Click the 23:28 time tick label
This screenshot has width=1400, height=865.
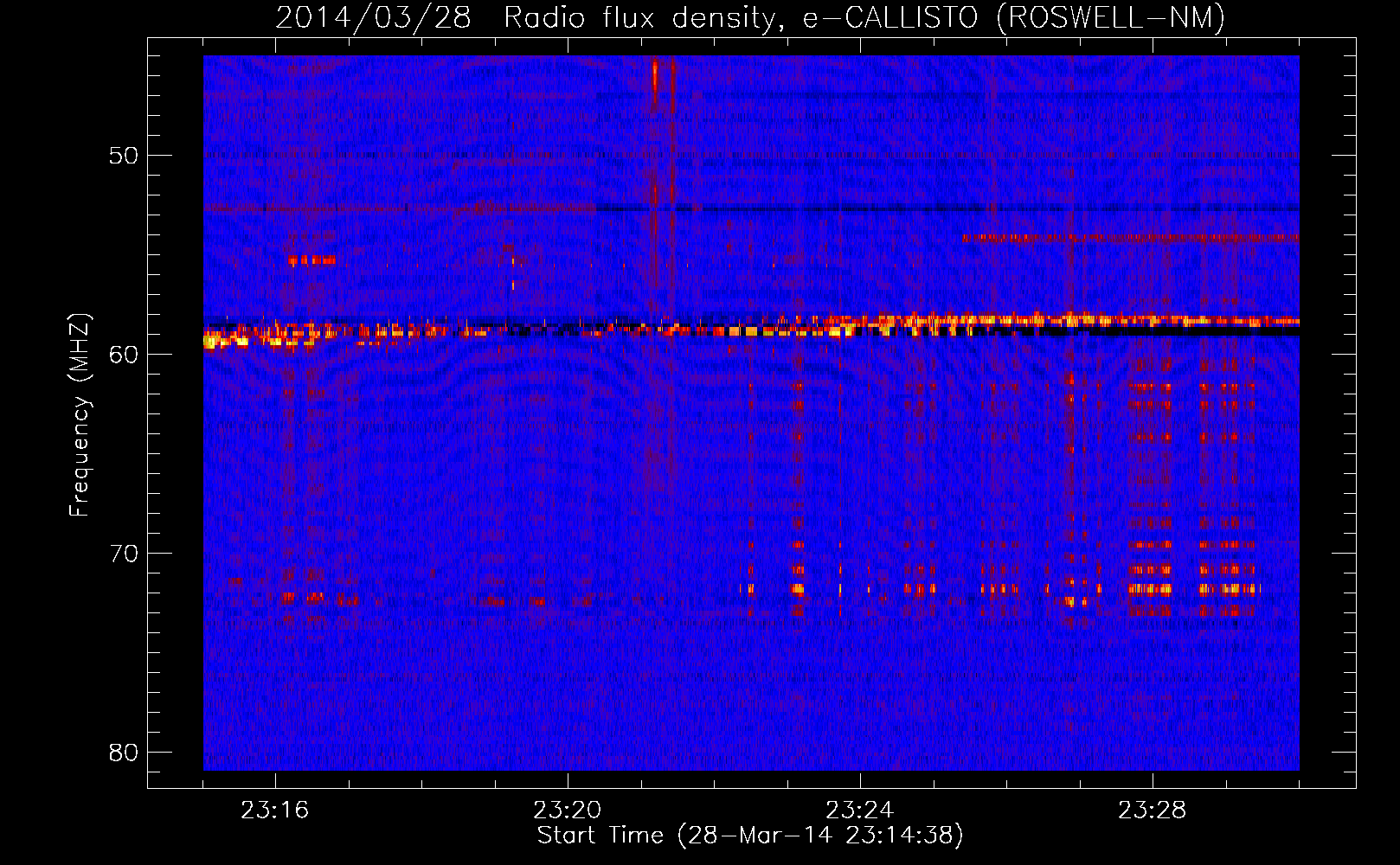point(1153,811)
